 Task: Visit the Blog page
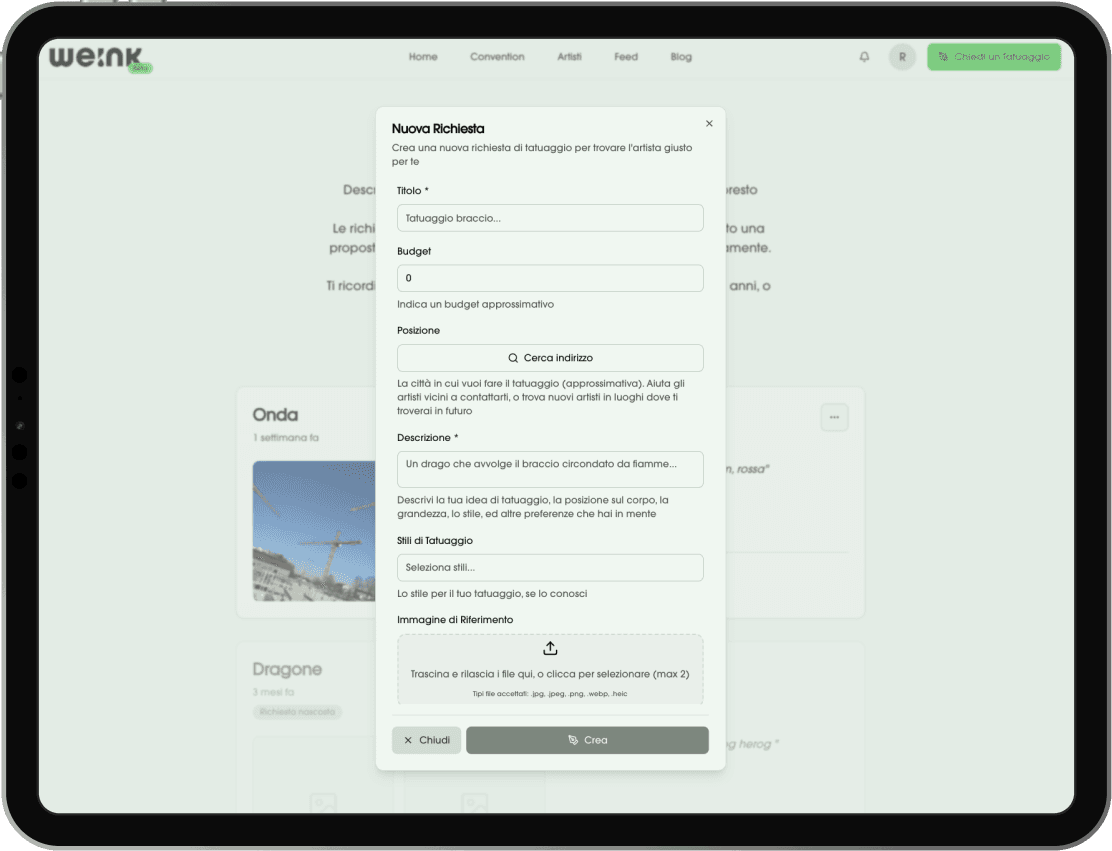pos(681,57)
